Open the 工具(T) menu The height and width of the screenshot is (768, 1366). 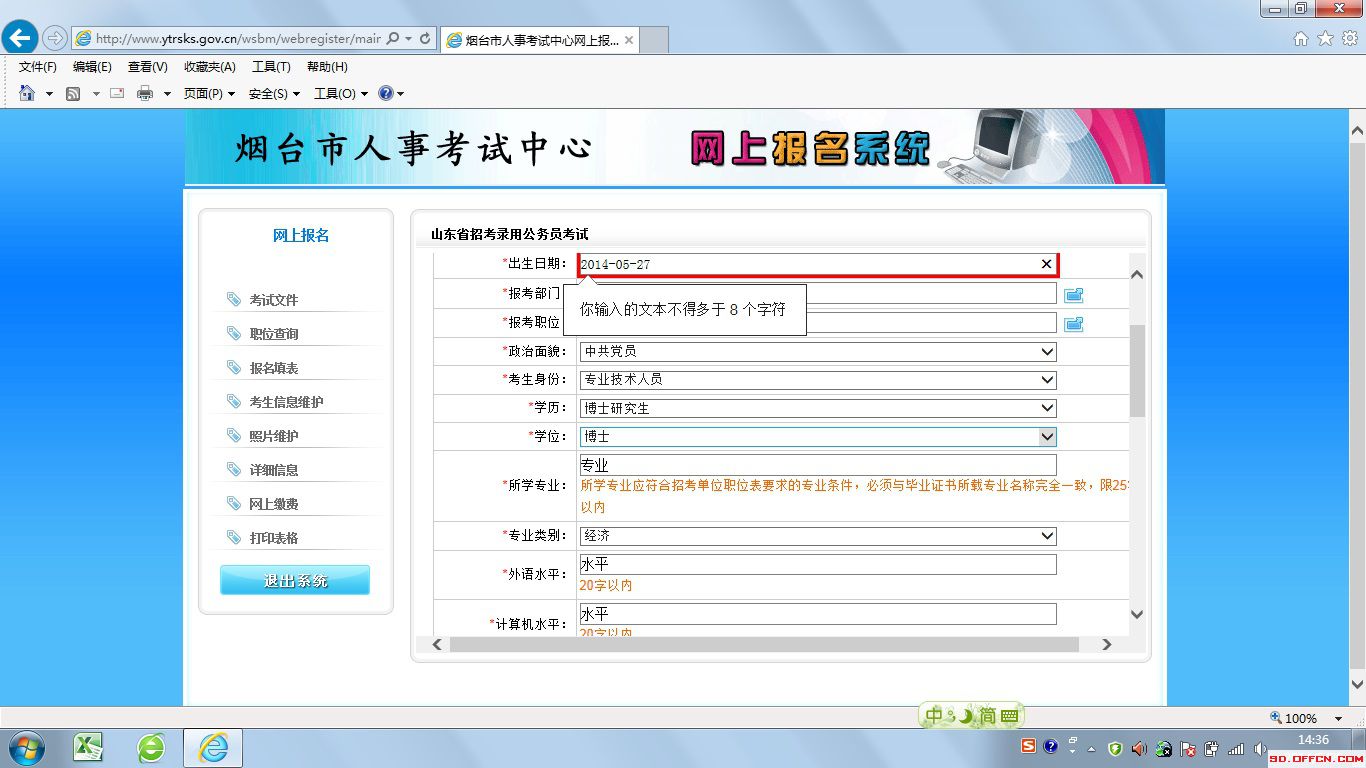coord(271,67)
